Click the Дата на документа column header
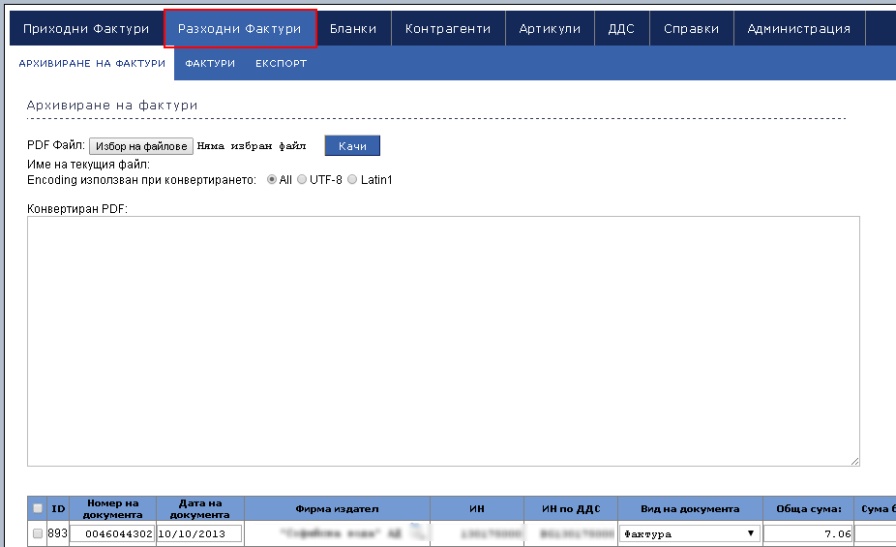Image resolution: width=896 pixels, height=547 pixels. (200, 509)
